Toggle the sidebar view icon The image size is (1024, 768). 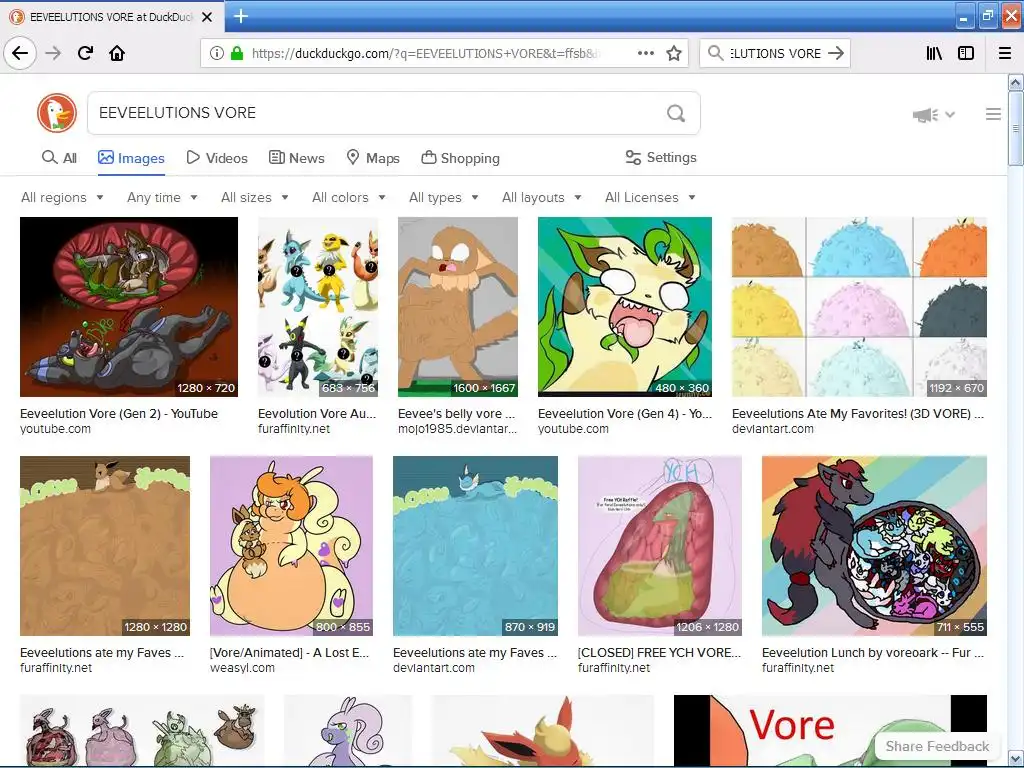pos(966,53)
